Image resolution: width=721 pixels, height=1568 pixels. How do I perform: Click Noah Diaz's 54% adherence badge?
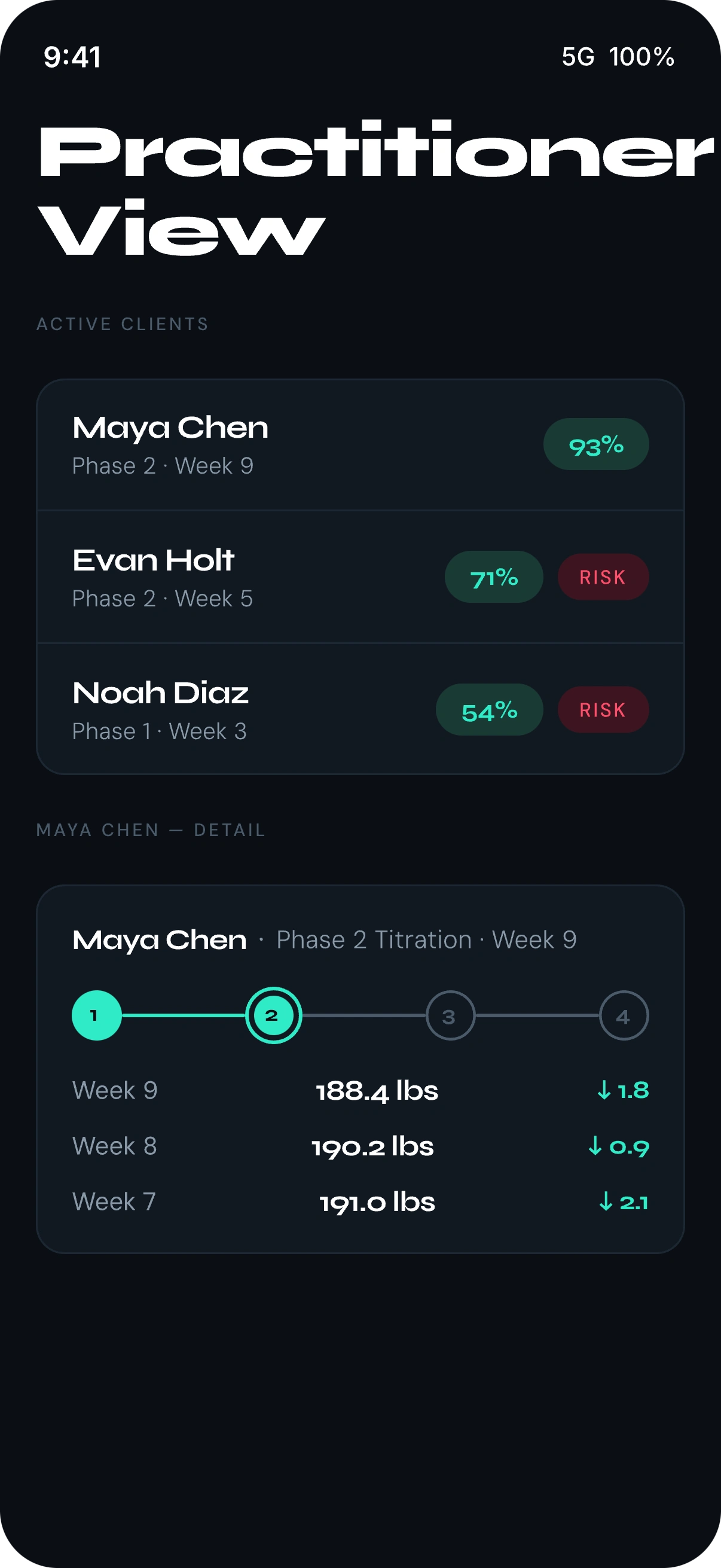(489, 710)
